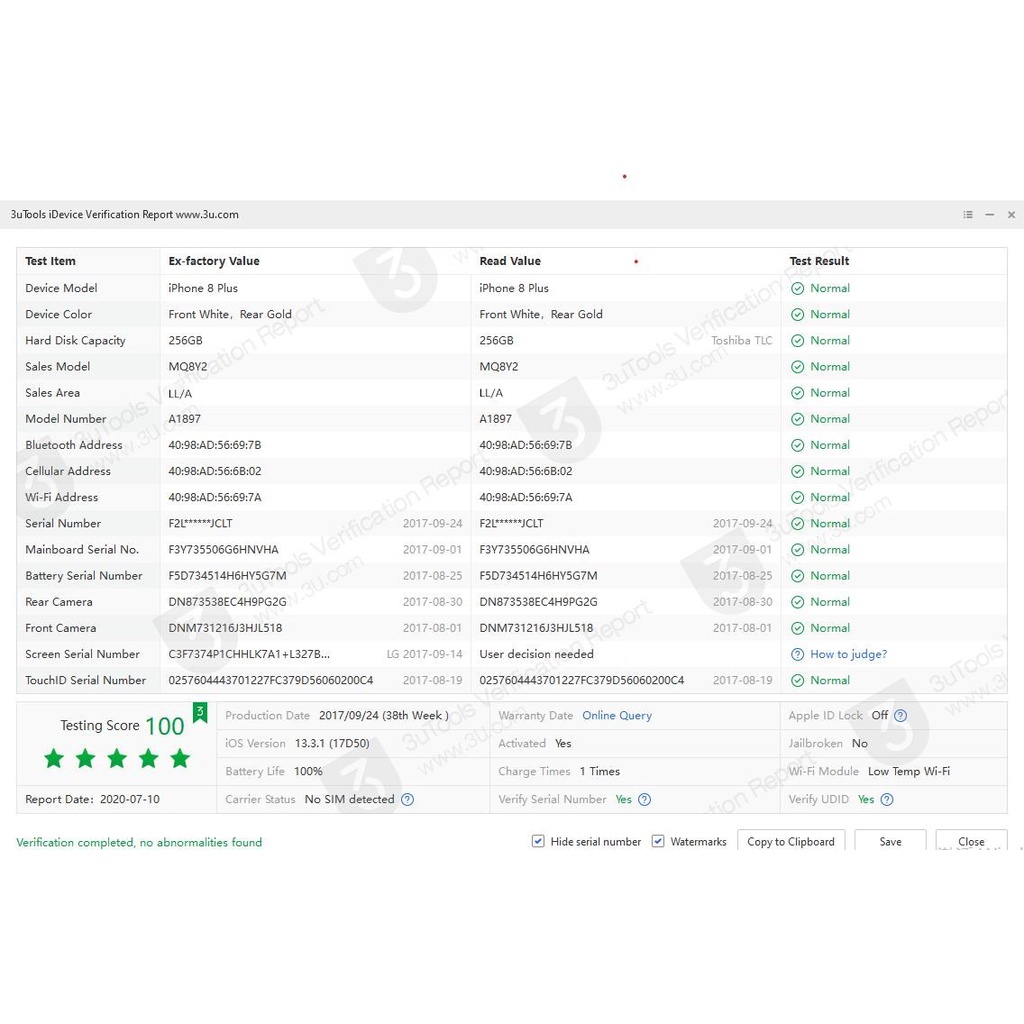Click the User decision needed text

pyautogui.click(x=536, y=654)
